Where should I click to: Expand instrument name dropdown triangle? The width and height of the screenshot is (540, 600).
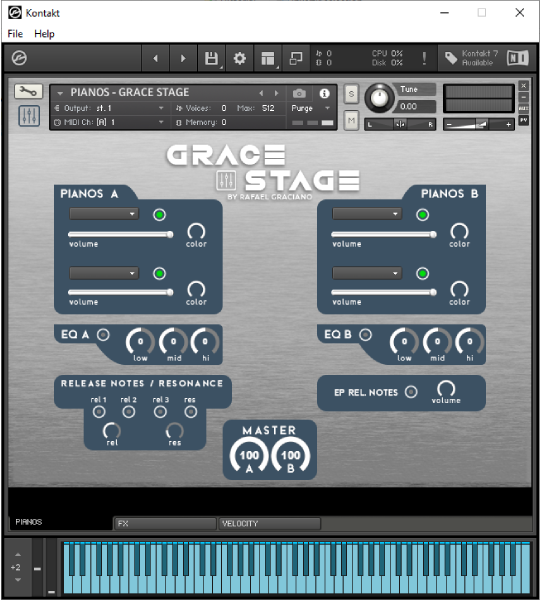pyautogui.click(x=60, y=93)
